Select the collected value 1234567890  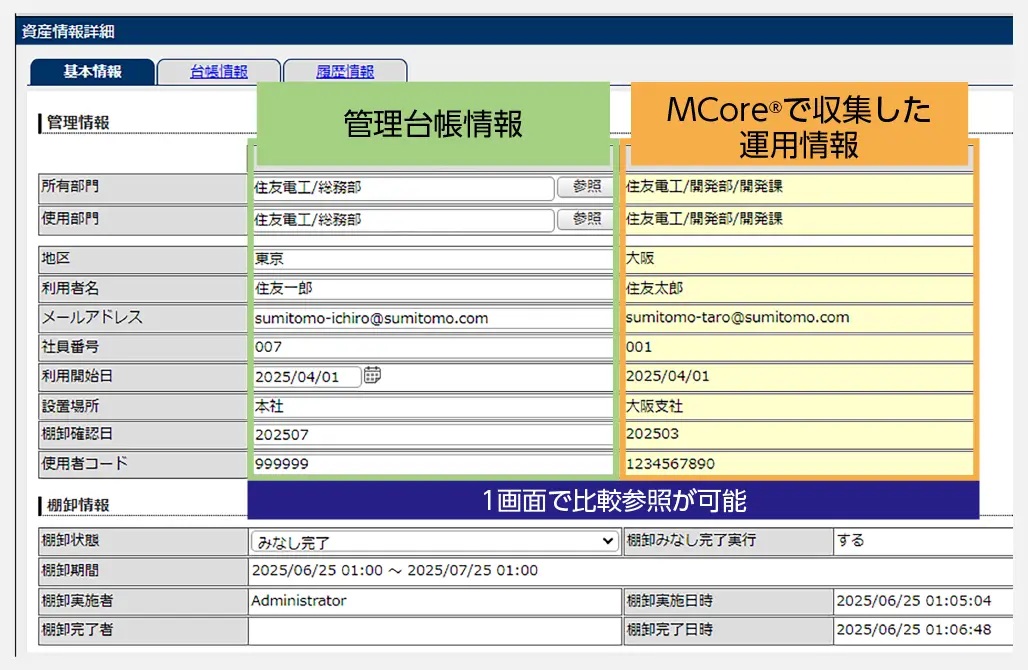(670, 463)
